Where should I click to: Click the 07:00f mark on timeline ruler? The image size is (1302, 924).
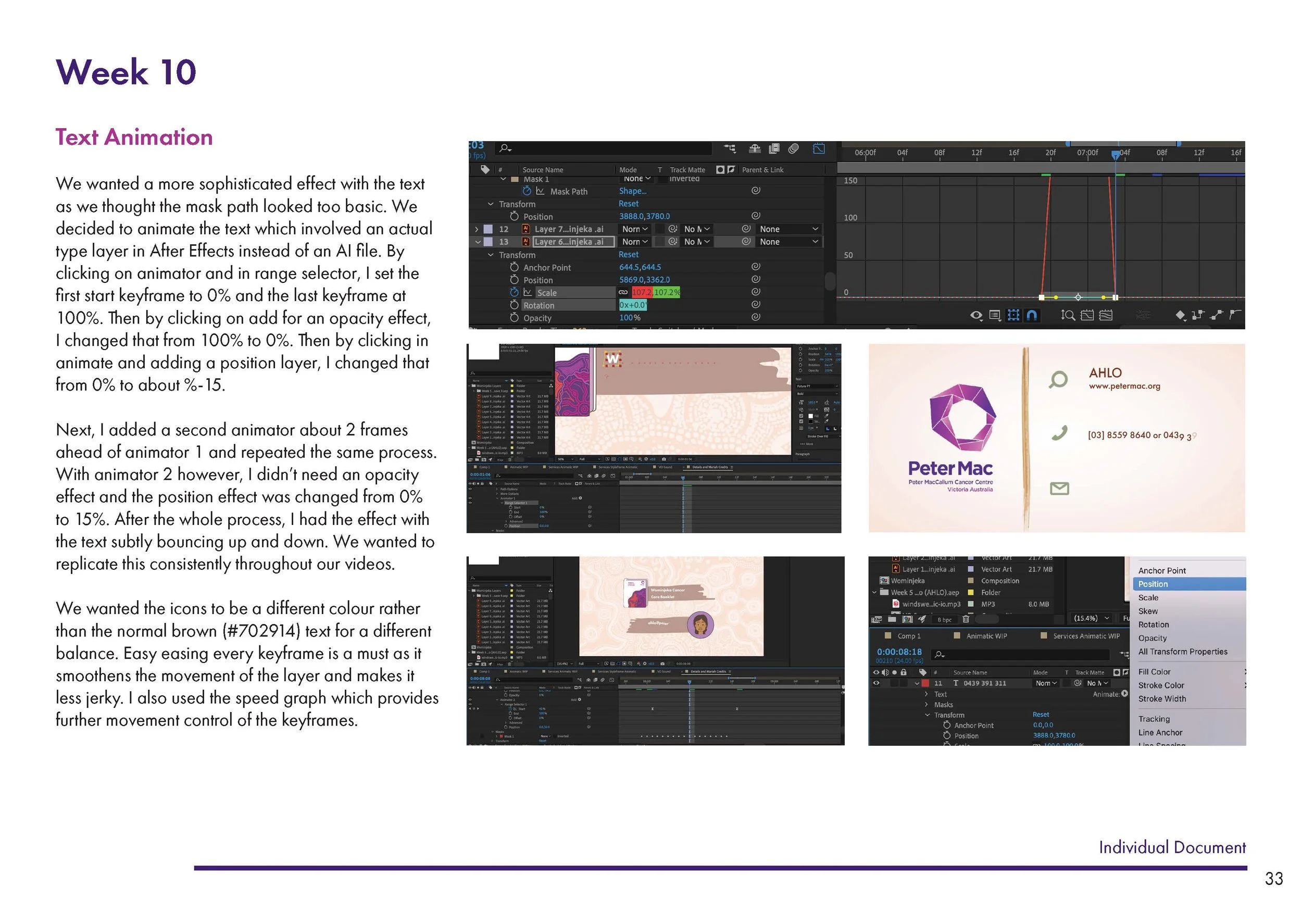pos(1087,153)
